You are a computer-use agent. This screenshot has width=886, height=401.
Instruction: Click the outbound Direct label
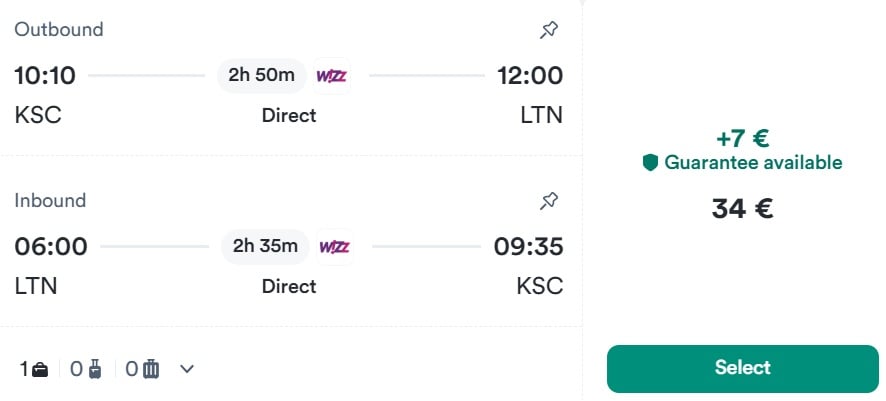point(289,116)
